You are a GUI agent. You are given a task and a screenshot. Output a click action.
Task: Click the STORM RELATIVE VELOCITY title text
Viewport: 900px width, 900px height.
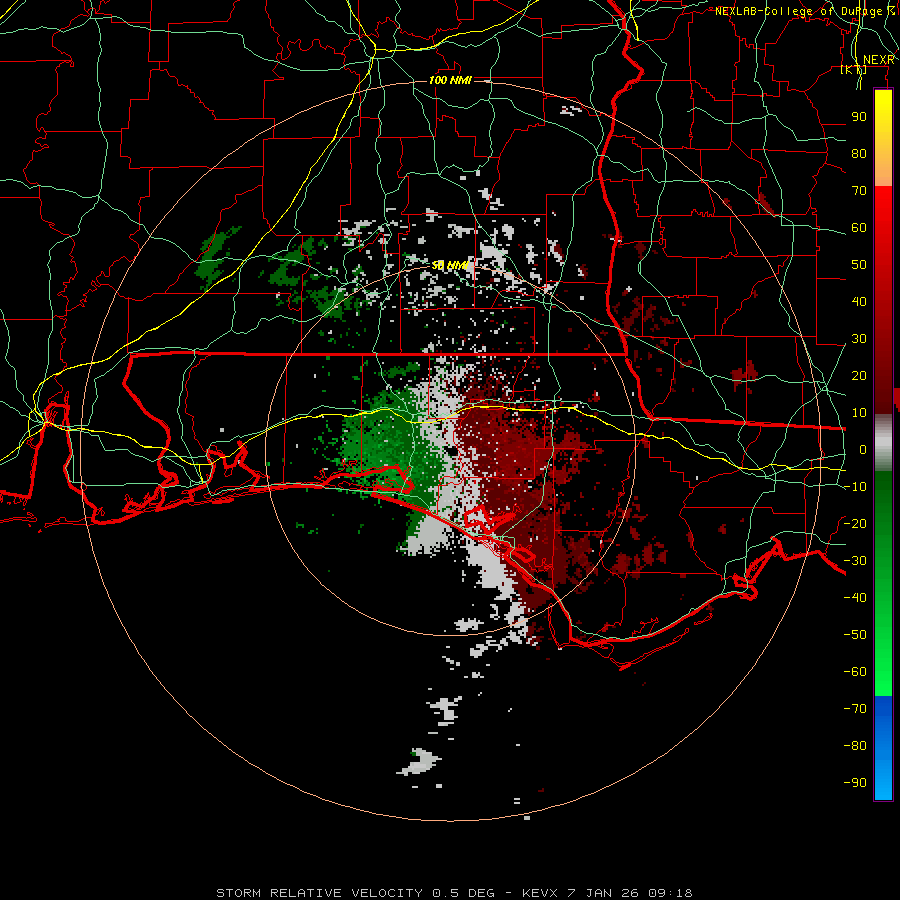[319, 893]
